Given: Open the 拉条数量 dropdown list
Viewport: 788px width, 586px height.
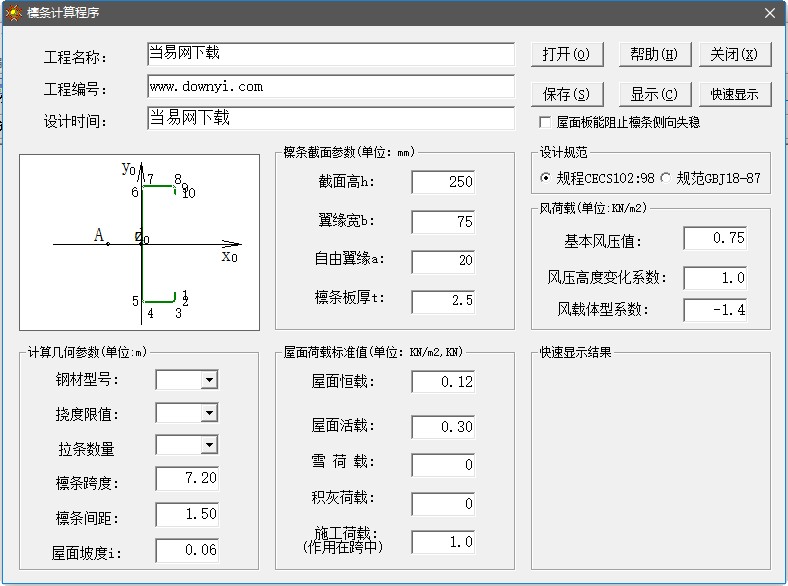Looking at the screenshot, I should tap(209, 445).
